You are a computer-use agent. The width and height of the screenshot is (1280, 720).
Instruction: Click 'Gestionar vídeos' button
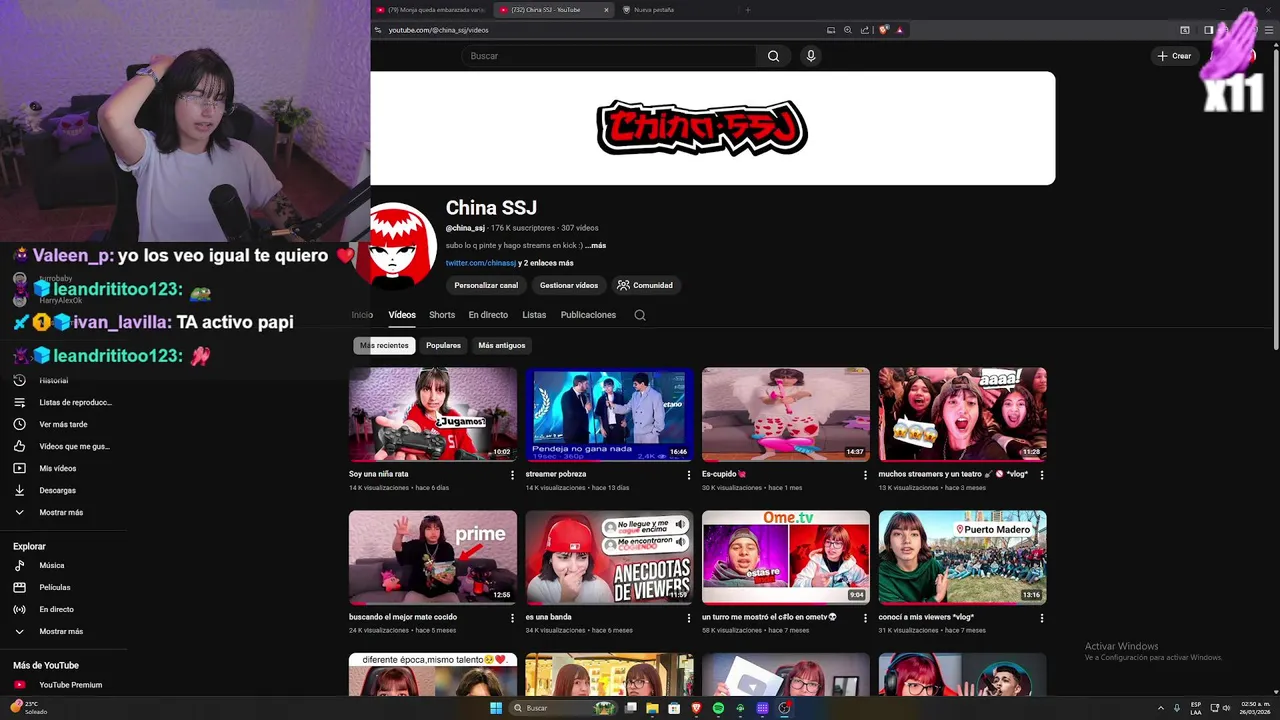point(569,285)
